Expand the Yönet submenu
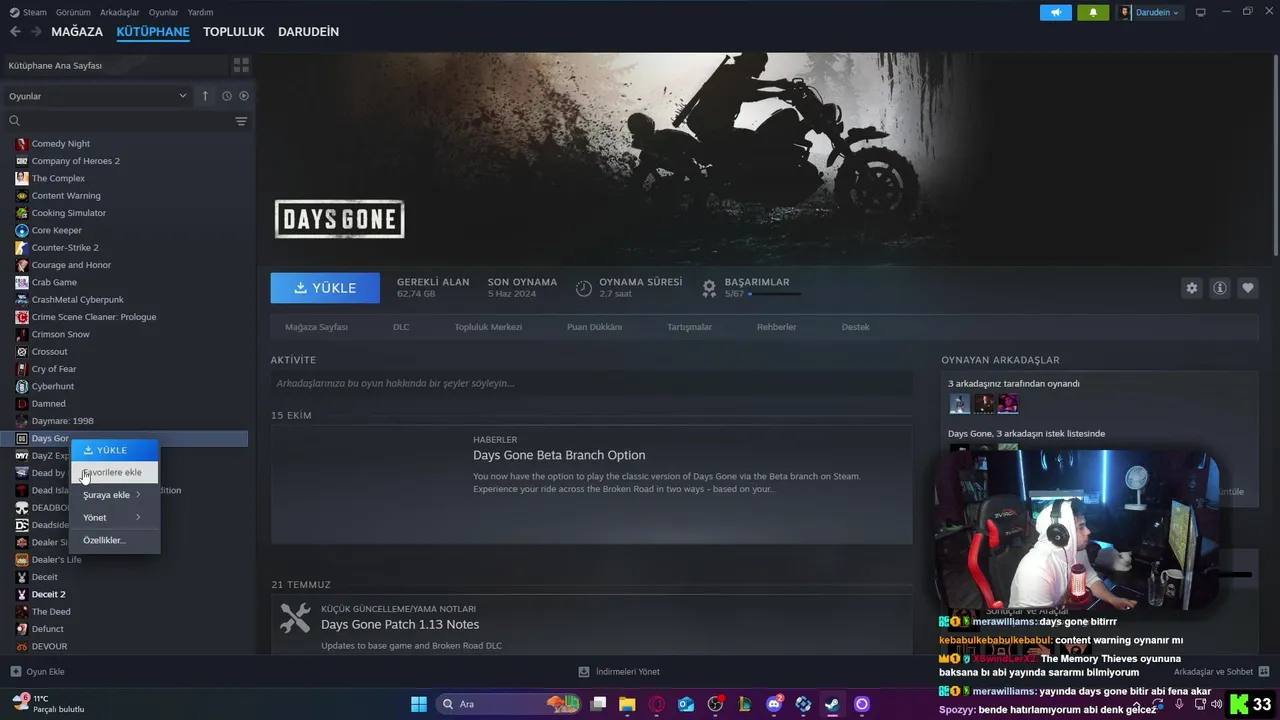This screenshot has height=720, width=1280. (x=114, y=517)
